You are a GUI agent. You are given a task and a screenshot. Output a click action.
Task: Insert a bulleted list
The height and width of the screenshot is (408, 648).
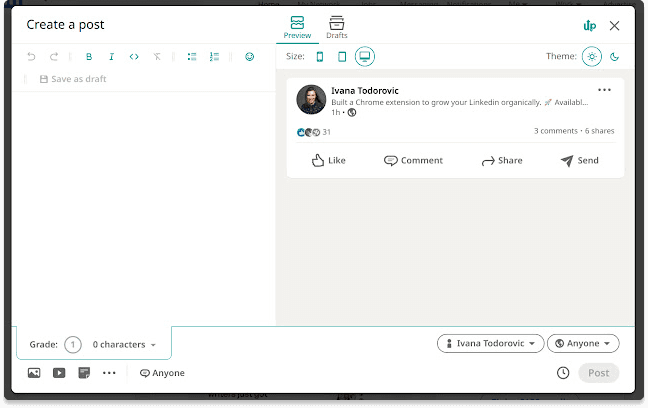(192, 57)
